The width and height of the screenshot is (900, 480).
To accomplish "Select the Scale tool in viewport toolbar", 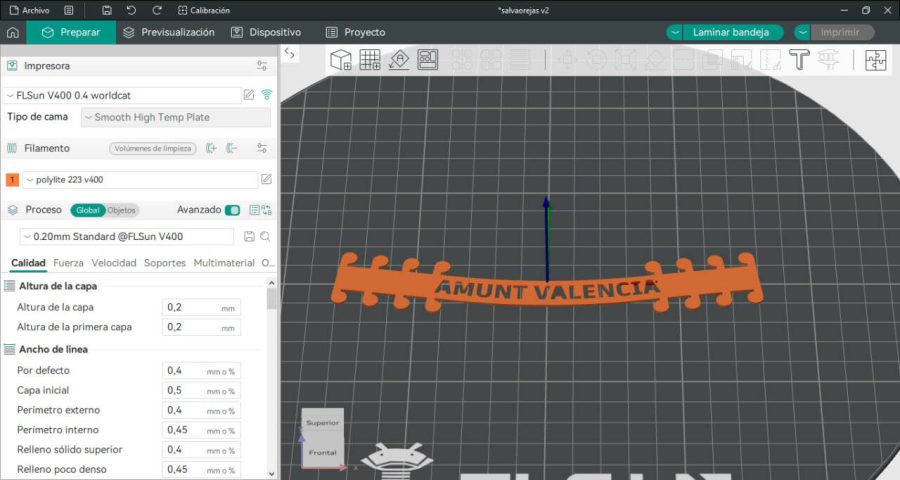I will pyautogui.click(x=626, y=59).
